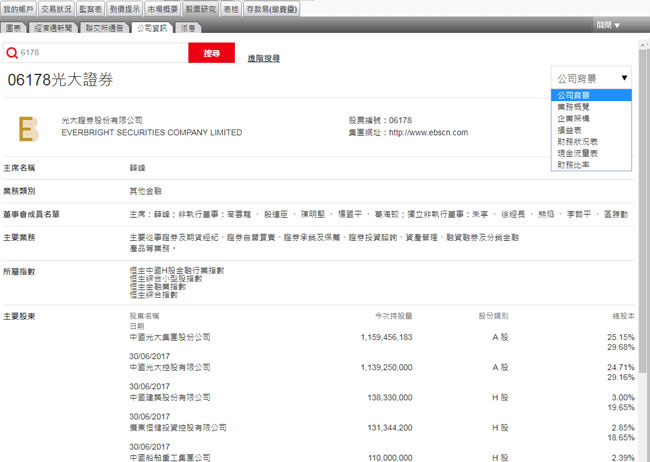Viewport: 650px width, 462px height.
Task: Click shareholding value 1,139,250,000
Action: pyautogui.click(x=386, y=367)
